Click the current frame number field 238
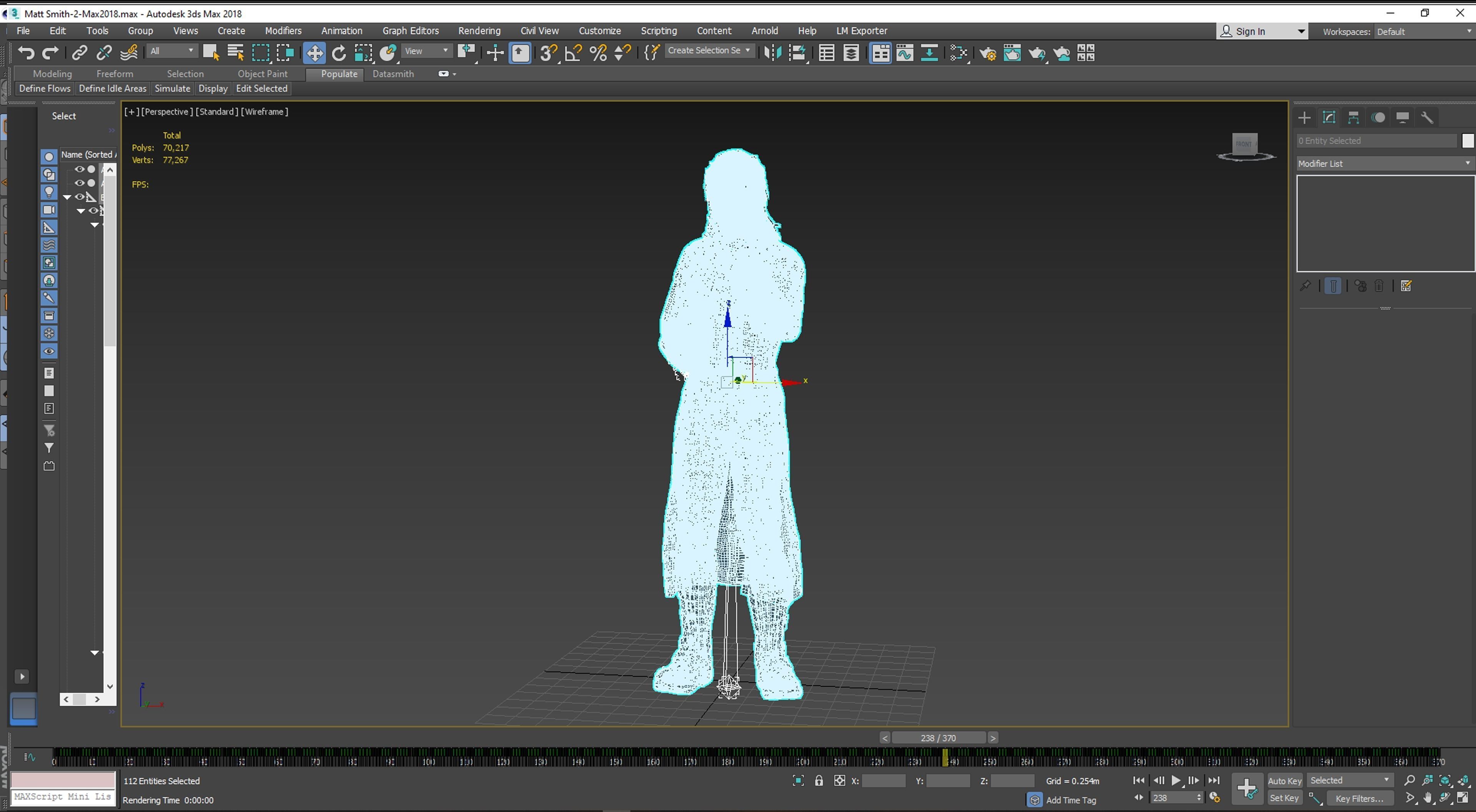This screenshot has height=812, width=1476. point(1171,798)
